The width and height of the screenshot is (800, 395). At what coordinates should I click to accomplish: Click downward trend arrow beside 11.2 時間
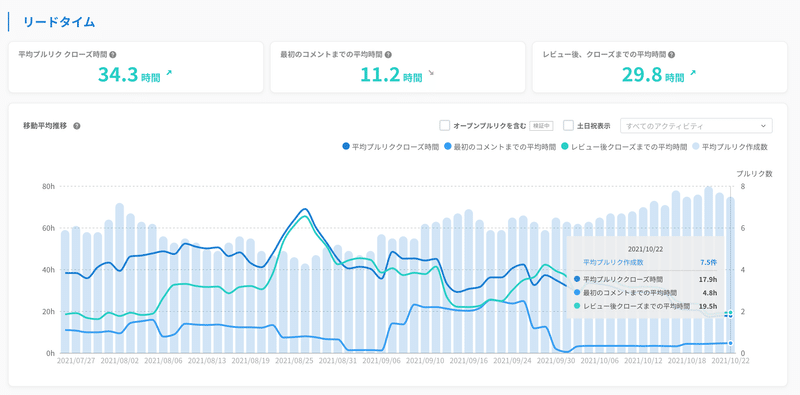pyautogui.click(x=432, y=73)
